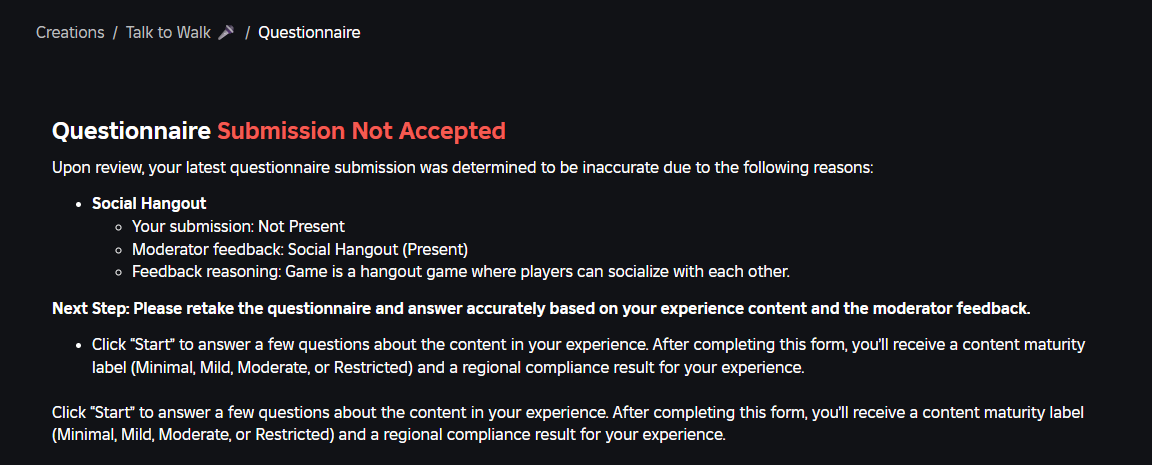Click the slash separator after Creations

click(115, 32)
